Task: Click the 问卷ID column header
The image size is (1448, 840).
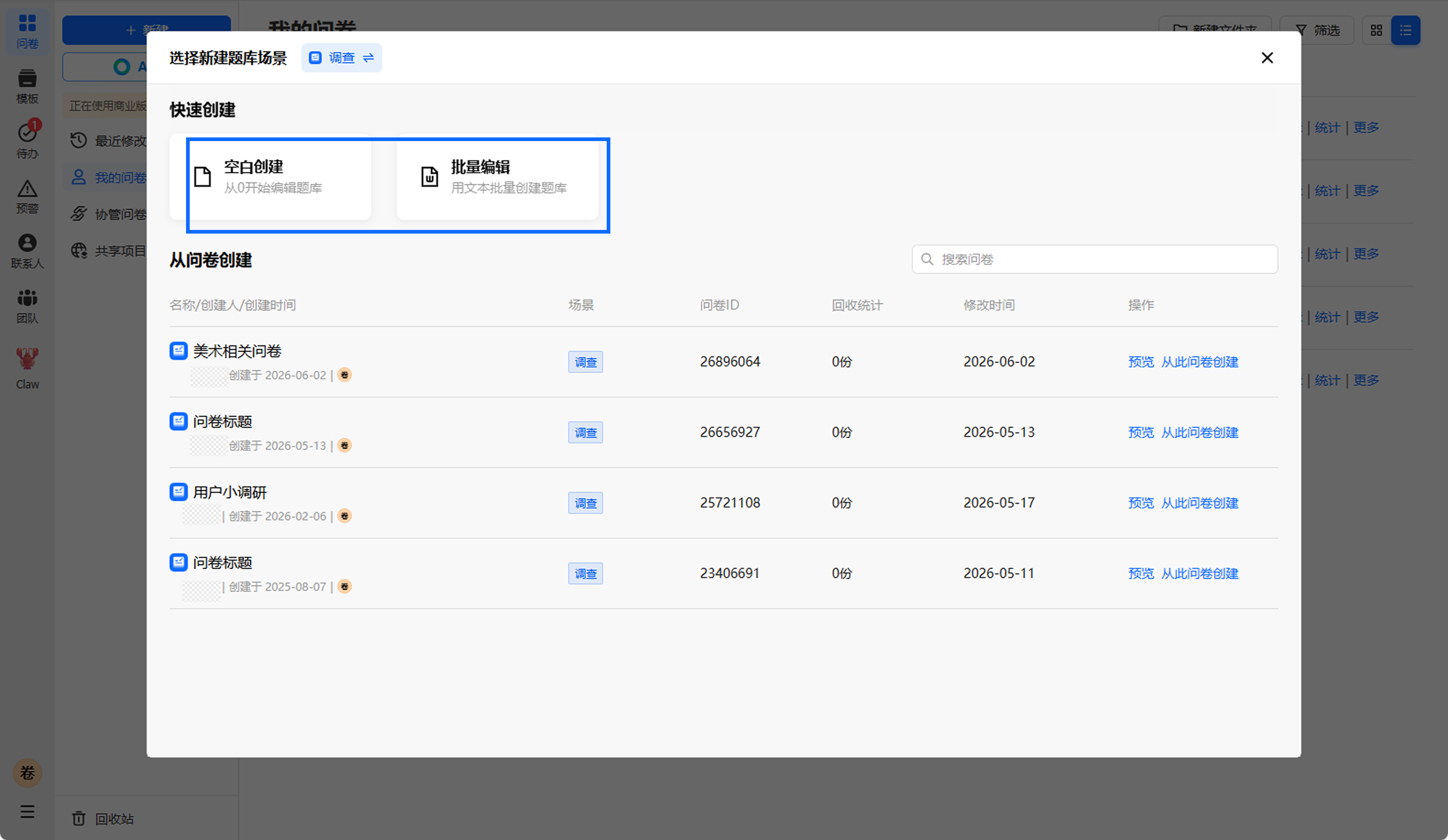Action: (x=719, y=305)
